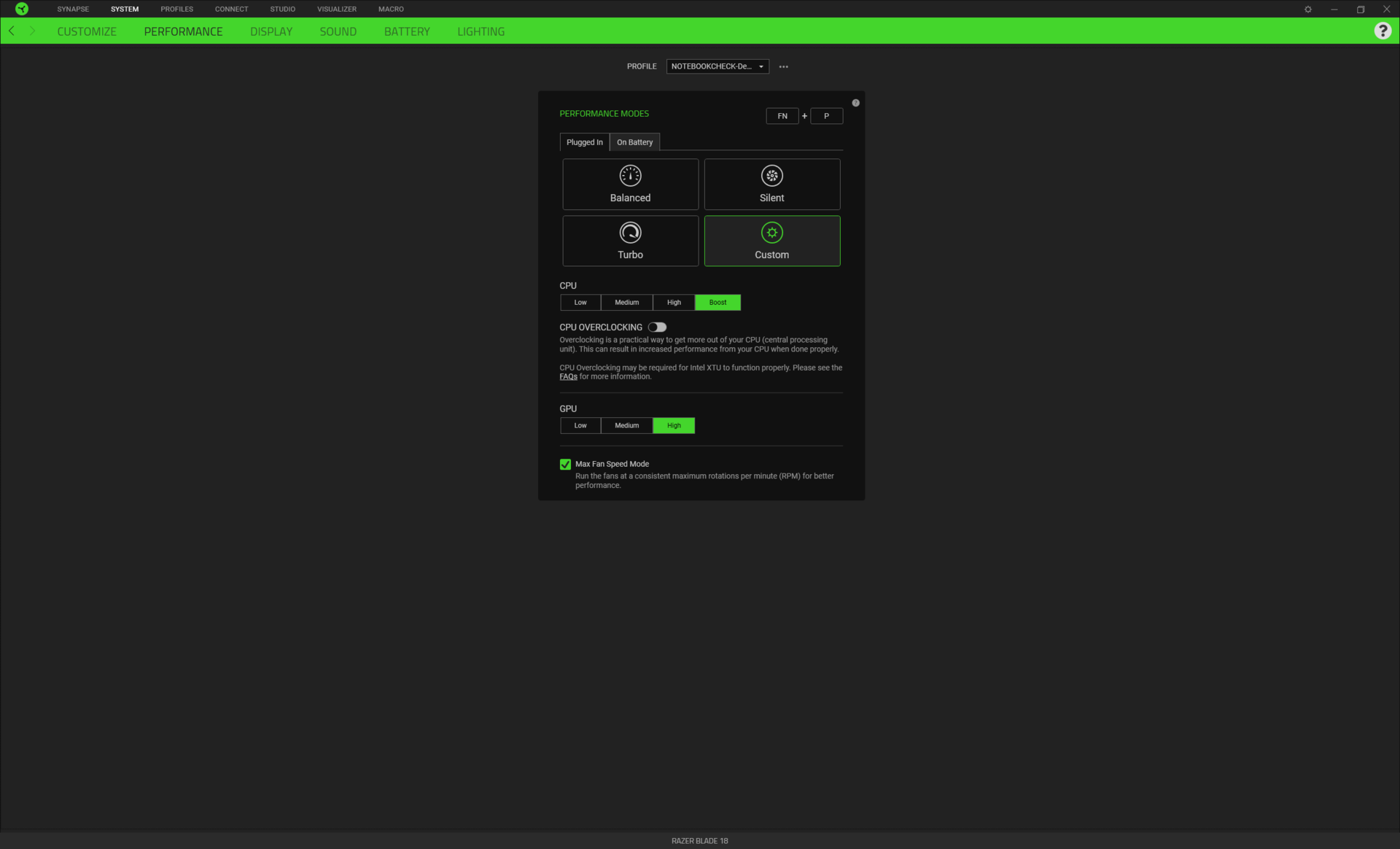This screenshot has height=849, width=1400.
Task: Open the Profile dropdown menu
Action: [x=717, y=66]
